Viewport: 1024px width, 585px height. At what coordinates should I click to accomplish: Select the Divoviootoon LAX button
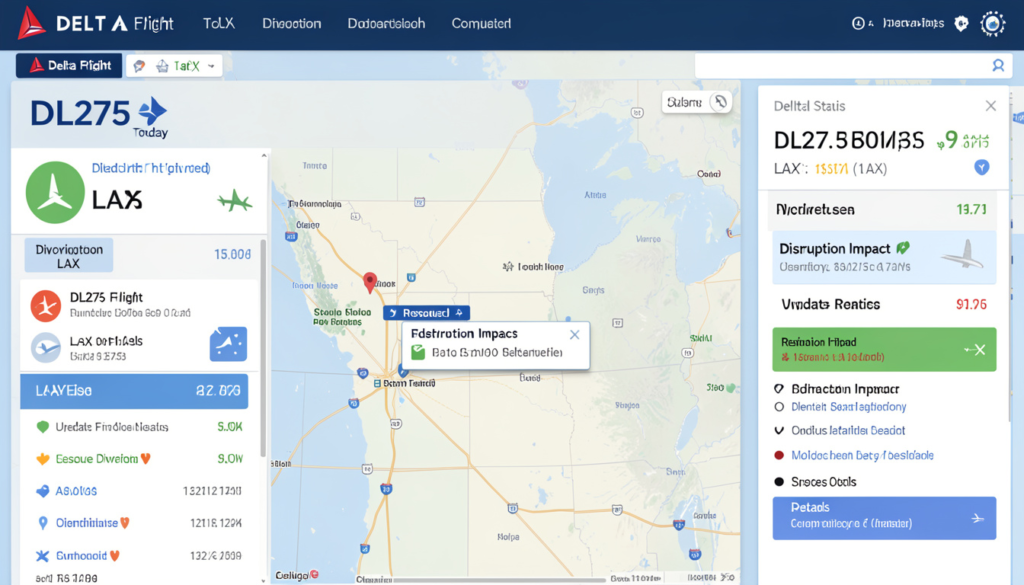[69, 255]
